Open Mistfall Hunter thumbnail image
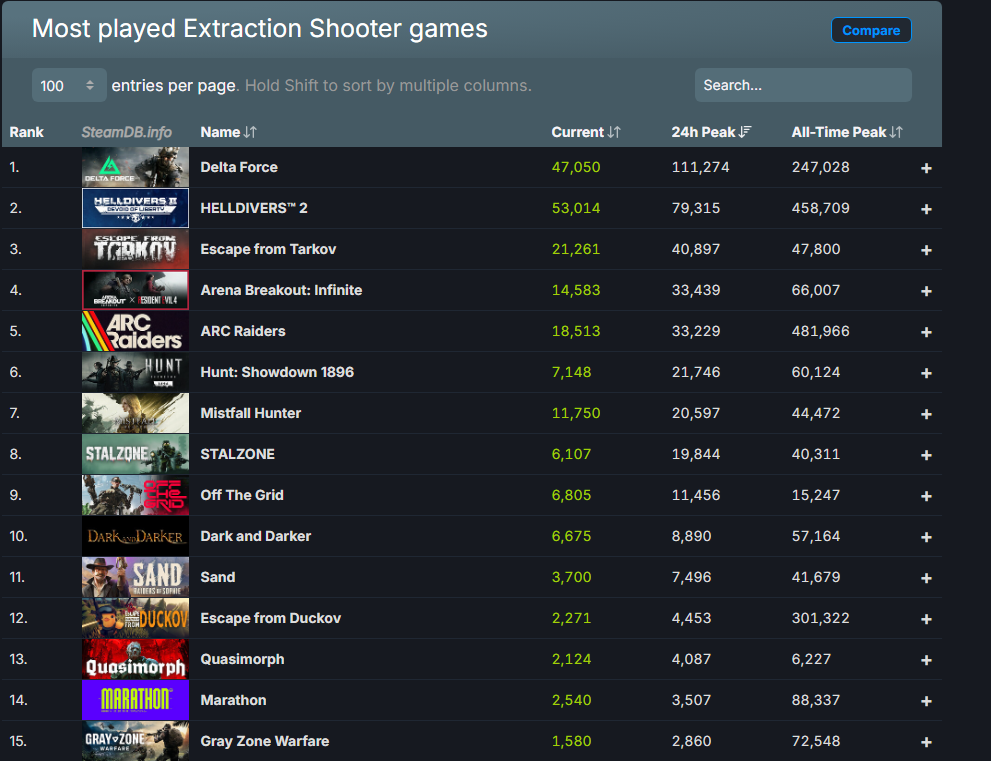The height and width of the screenshot is (761, 991). tap(135, 413)
